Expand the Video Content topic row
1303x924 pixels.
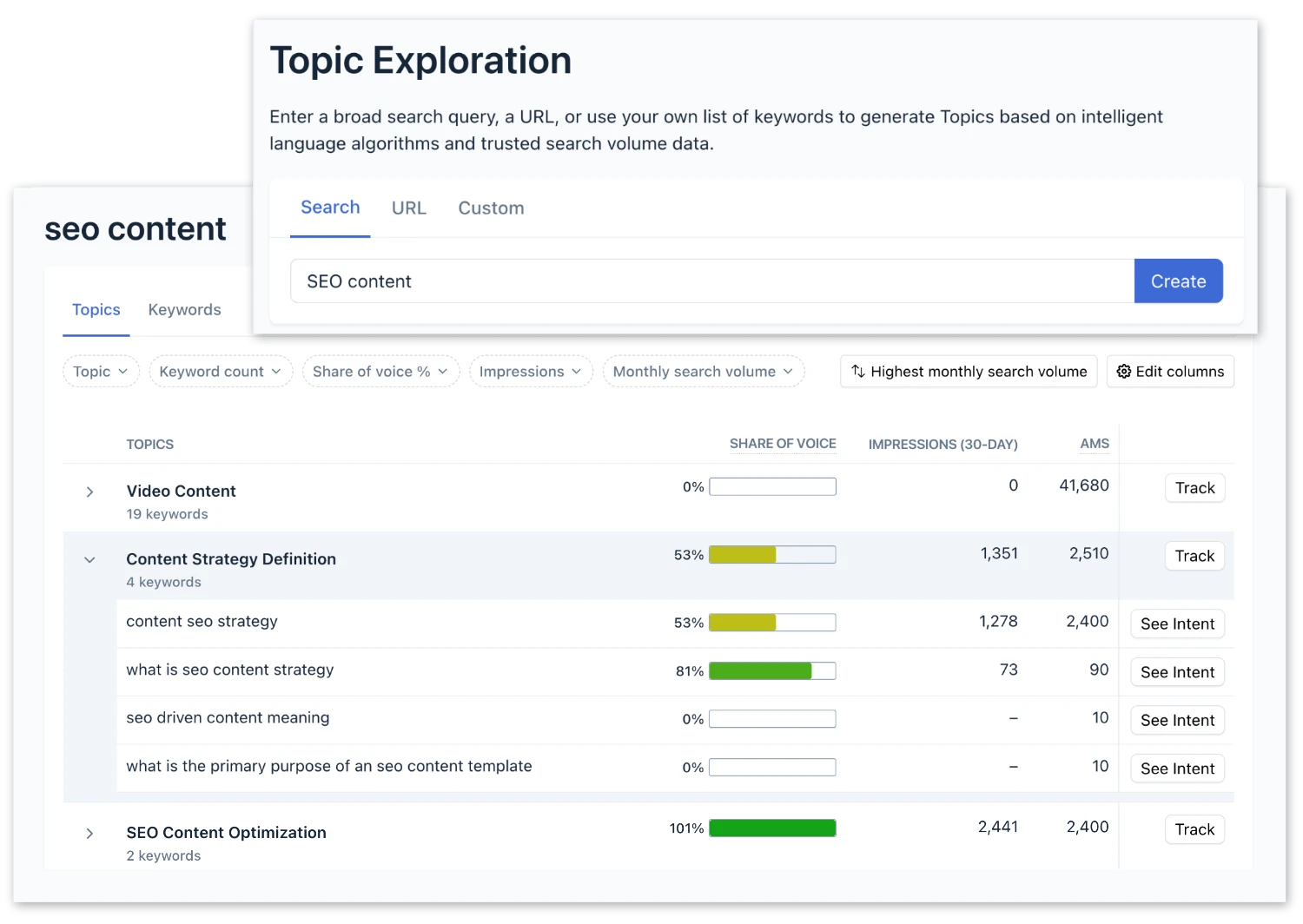click(89, 492)
